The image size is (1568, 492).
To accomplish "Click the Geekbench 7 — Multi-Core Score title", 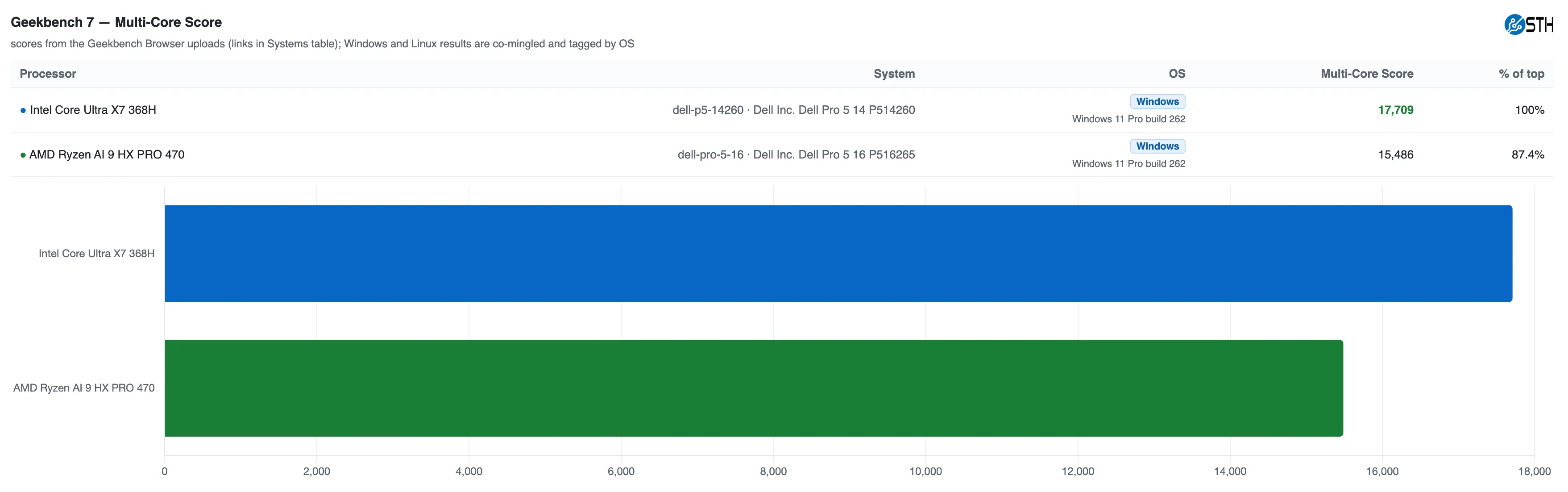I will coord(116,22).
